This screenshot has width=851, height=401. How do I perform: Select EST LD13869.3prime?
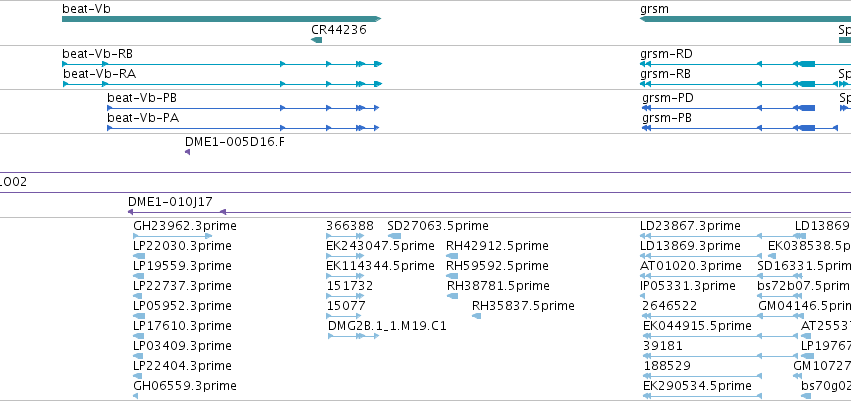pos(701,256)
